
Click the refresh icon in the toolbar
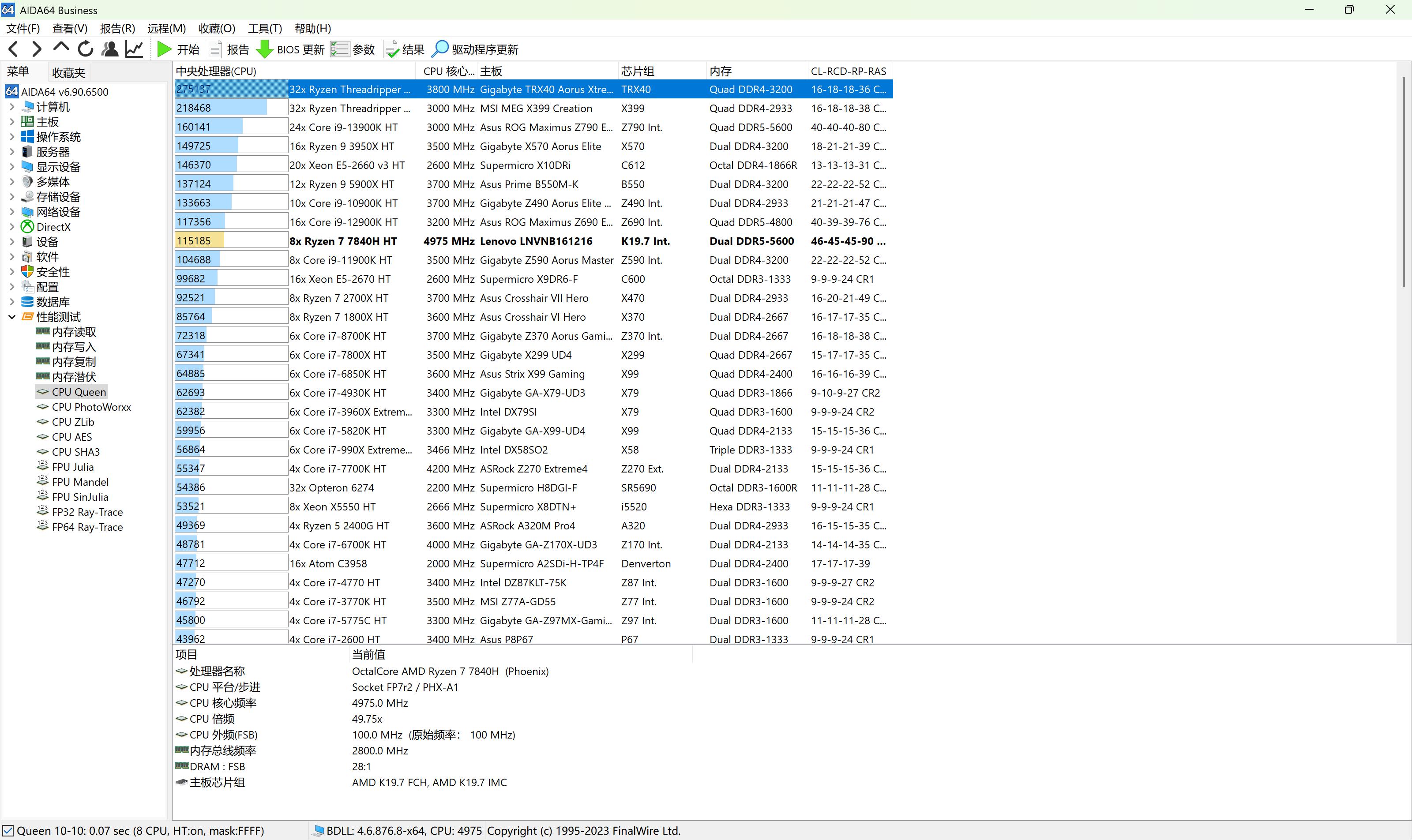point(86,49)
